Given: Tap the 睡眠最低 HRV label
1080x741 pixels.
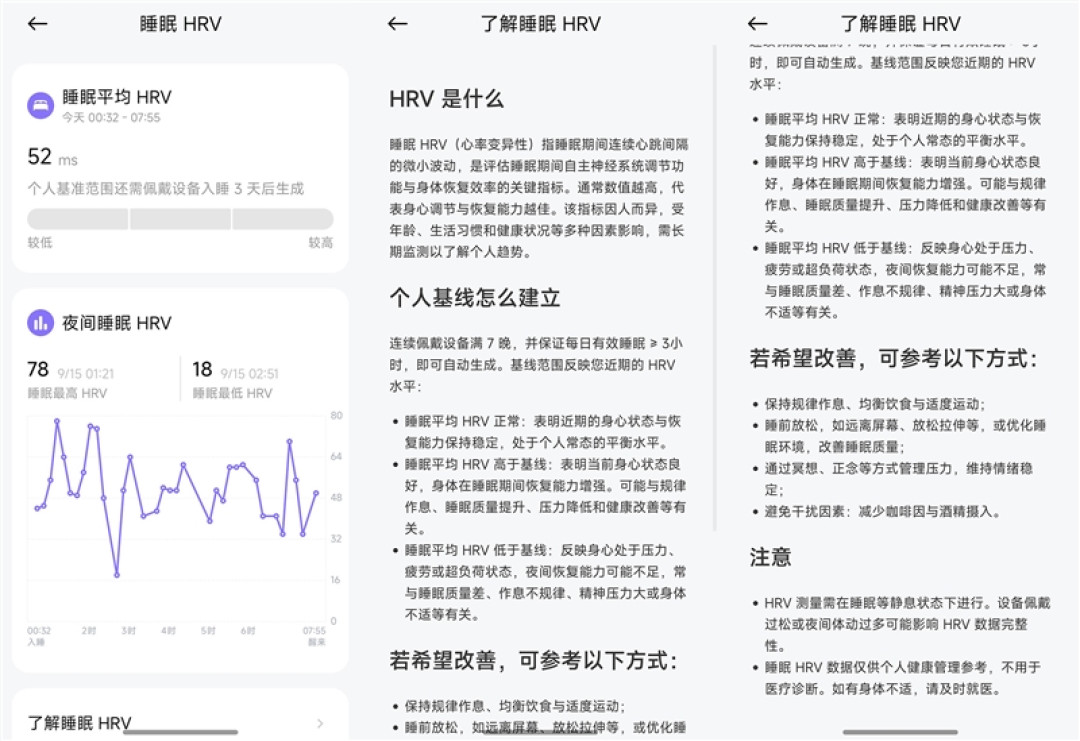Looking at the screenshot, I should 232,393.
